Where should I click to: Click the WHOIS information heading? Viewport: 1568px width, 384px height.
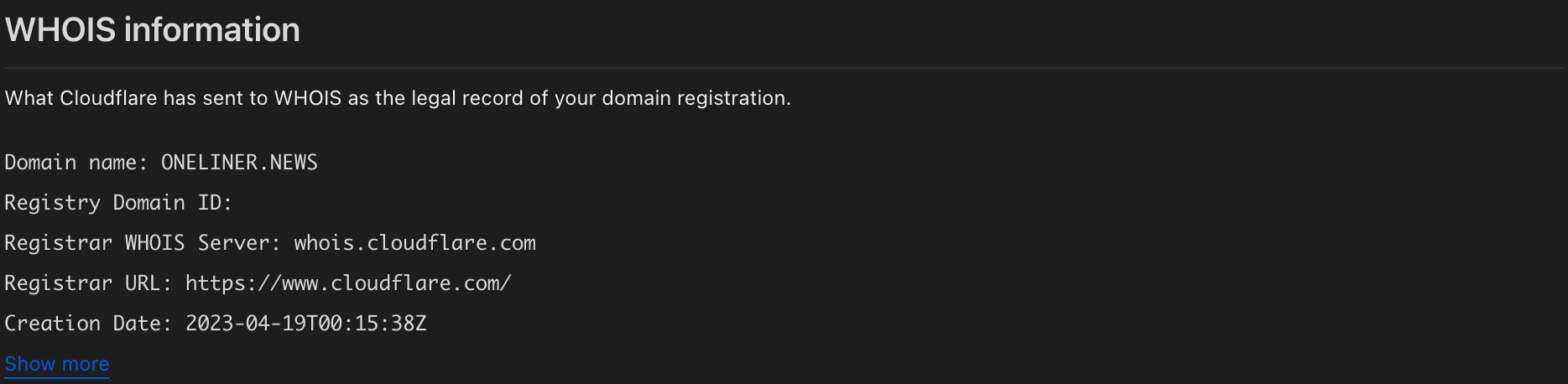click(153, 30)
